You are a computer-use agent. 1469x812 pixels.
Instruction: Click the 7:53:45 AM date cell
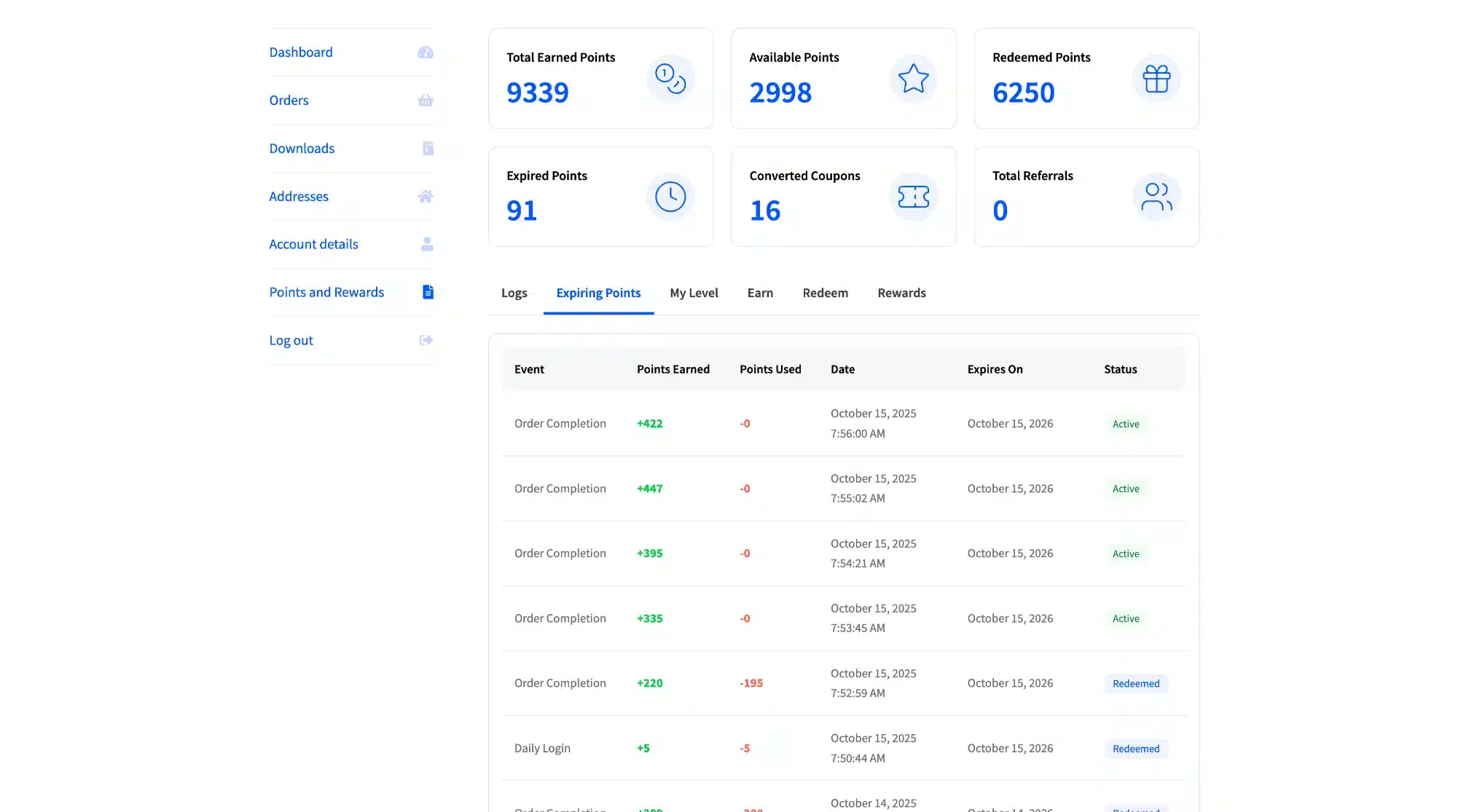873,618
